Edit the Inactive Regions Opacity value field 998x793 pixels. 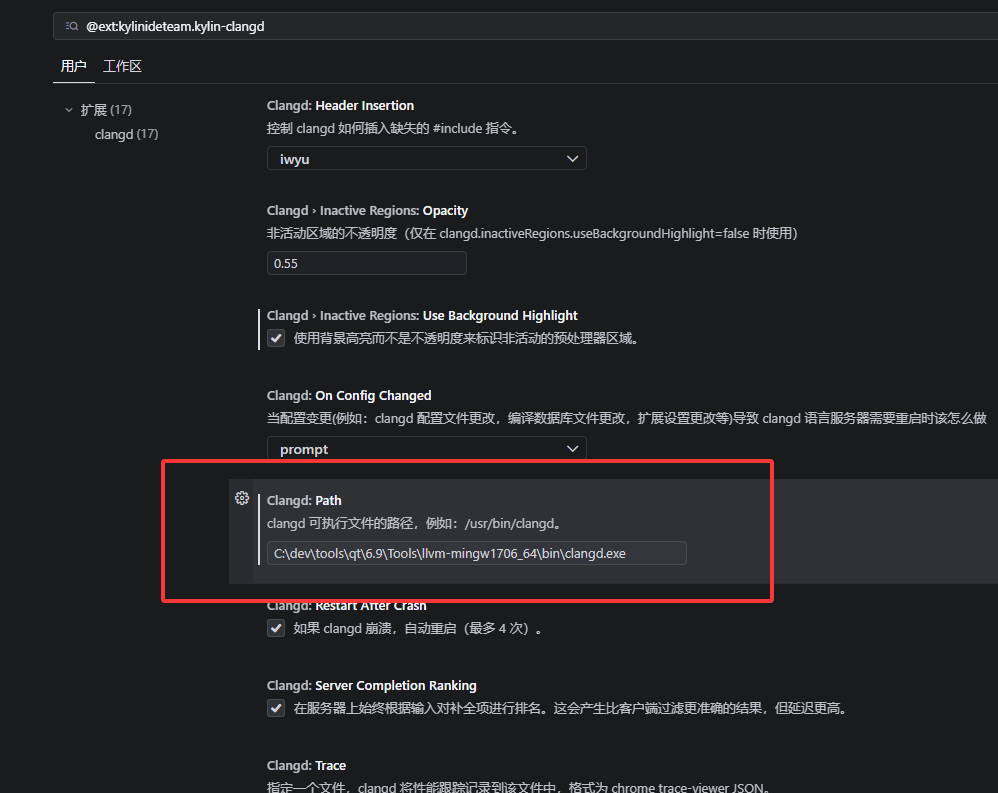366,262
